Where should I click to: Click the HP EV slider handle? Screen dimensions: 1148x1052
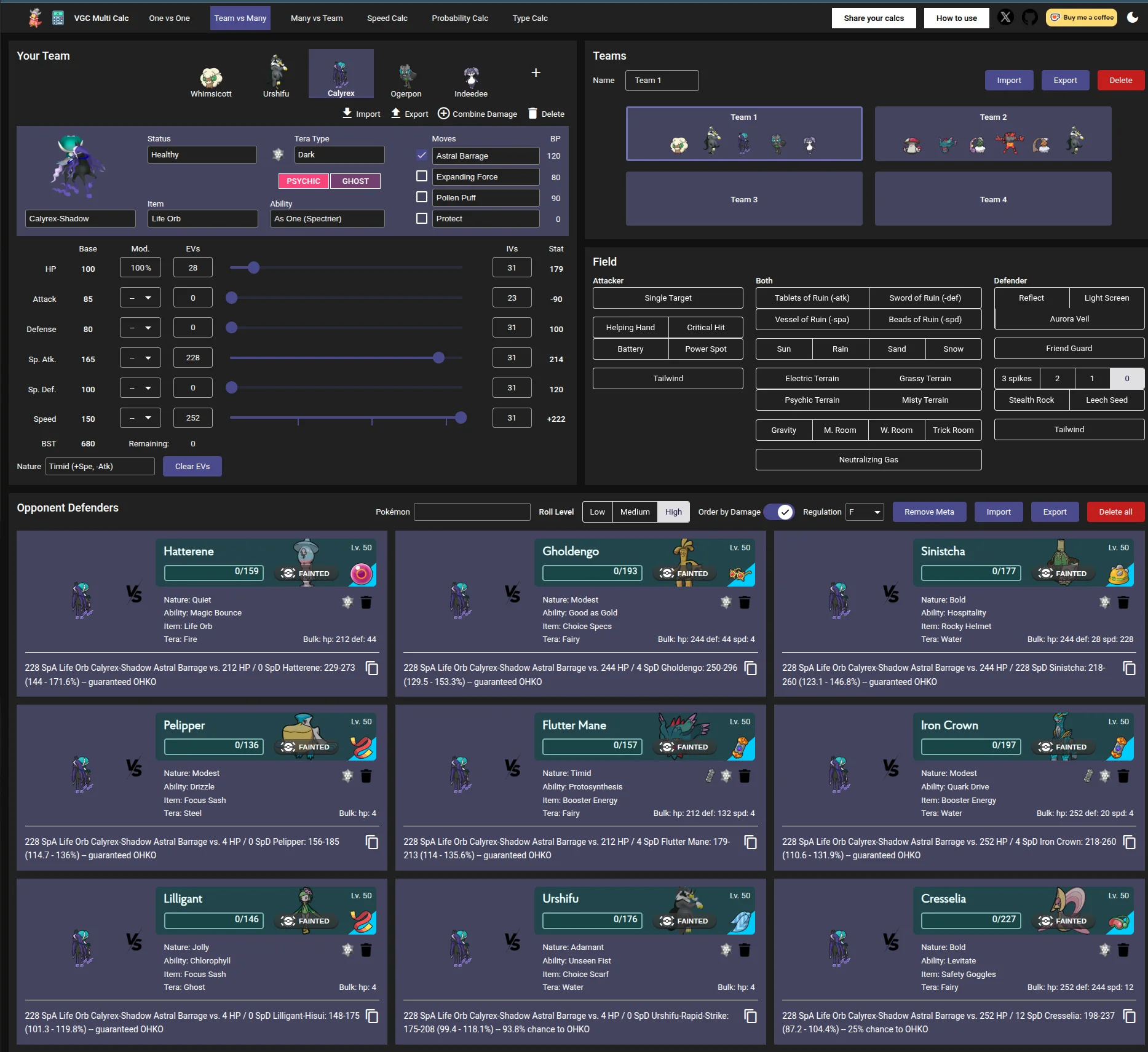[x=253, y=267]
